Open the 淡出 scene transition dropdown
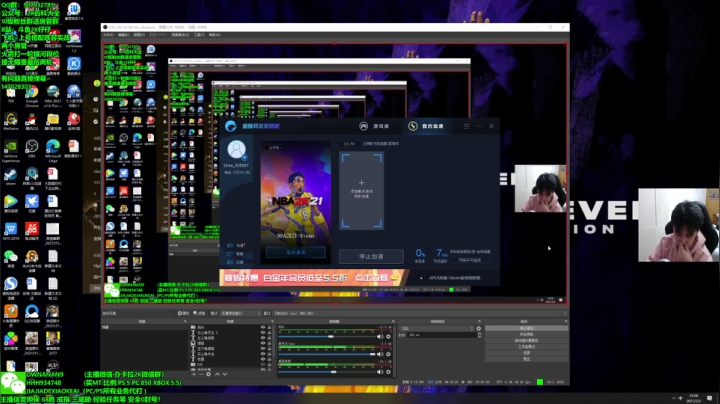This screenshot has height=404, width=720. point(437,328)
